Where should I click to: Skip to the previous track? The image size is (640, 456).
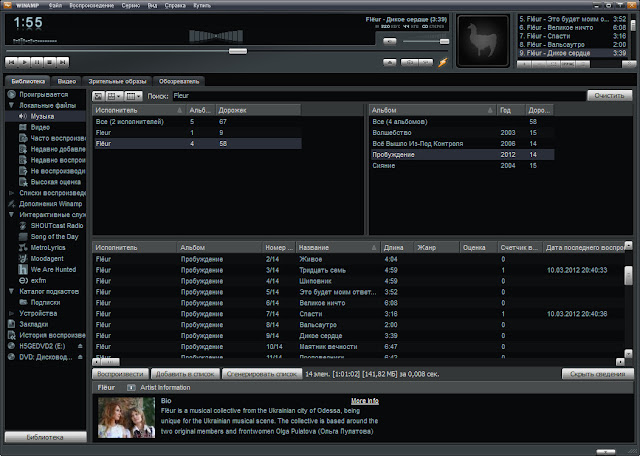click(x=11, y=62)
